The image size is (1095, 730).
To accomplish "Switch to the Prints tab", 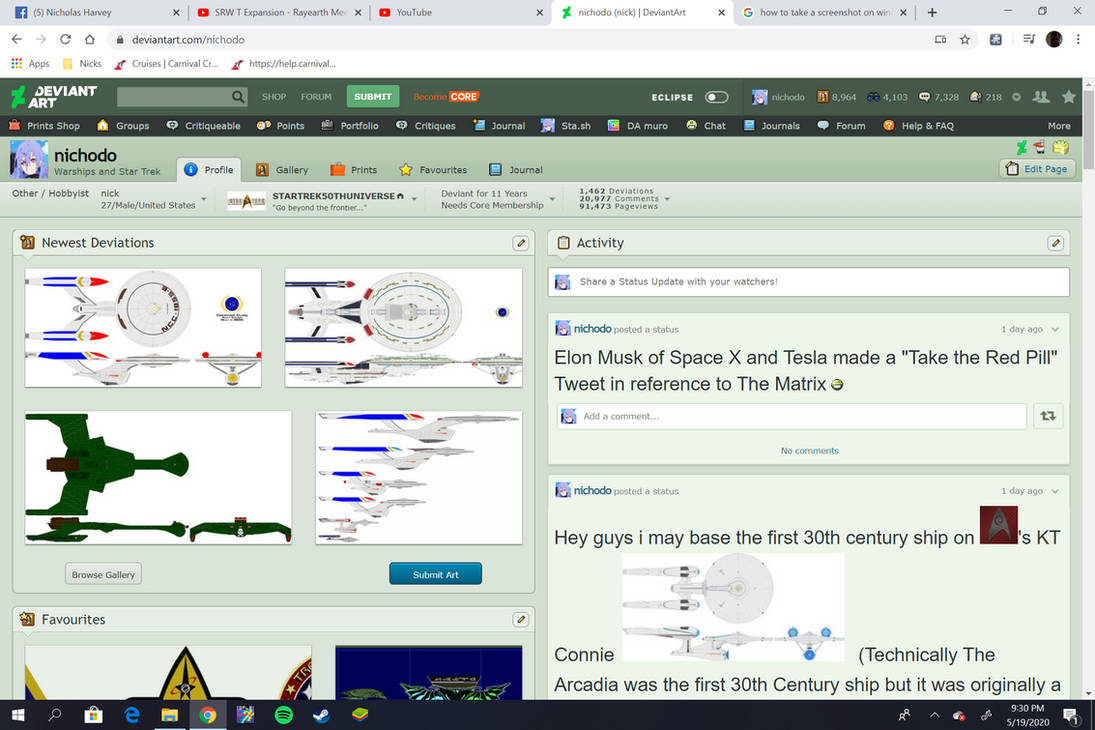I will pos(354,170).
